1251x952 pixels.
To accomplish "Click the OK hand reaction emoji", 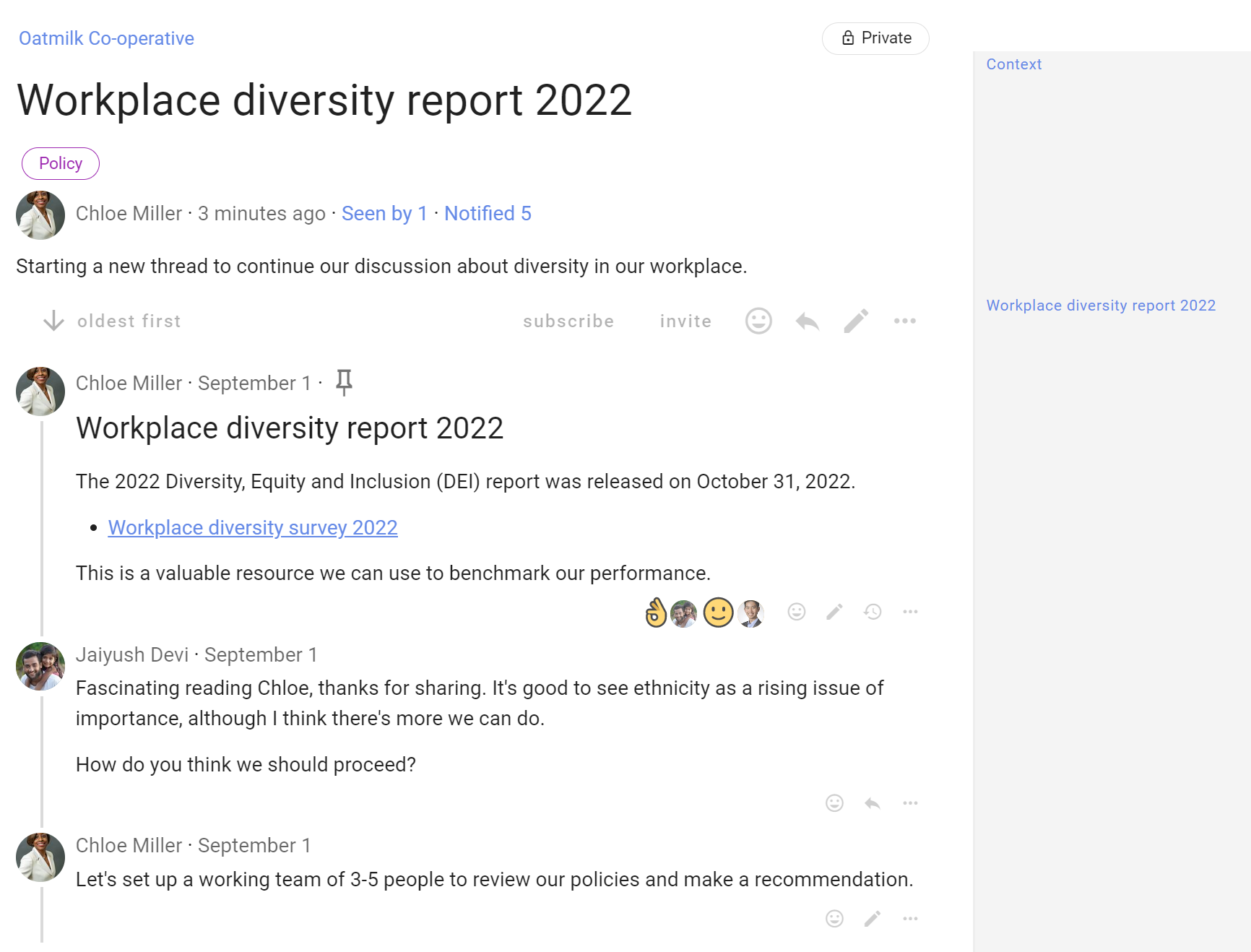I will (x=655, y=613).
